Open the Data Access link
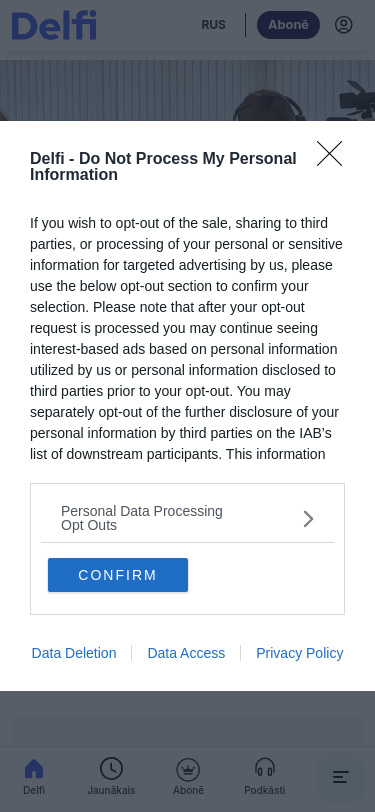The image size is (375, 812). coord(186,653)
